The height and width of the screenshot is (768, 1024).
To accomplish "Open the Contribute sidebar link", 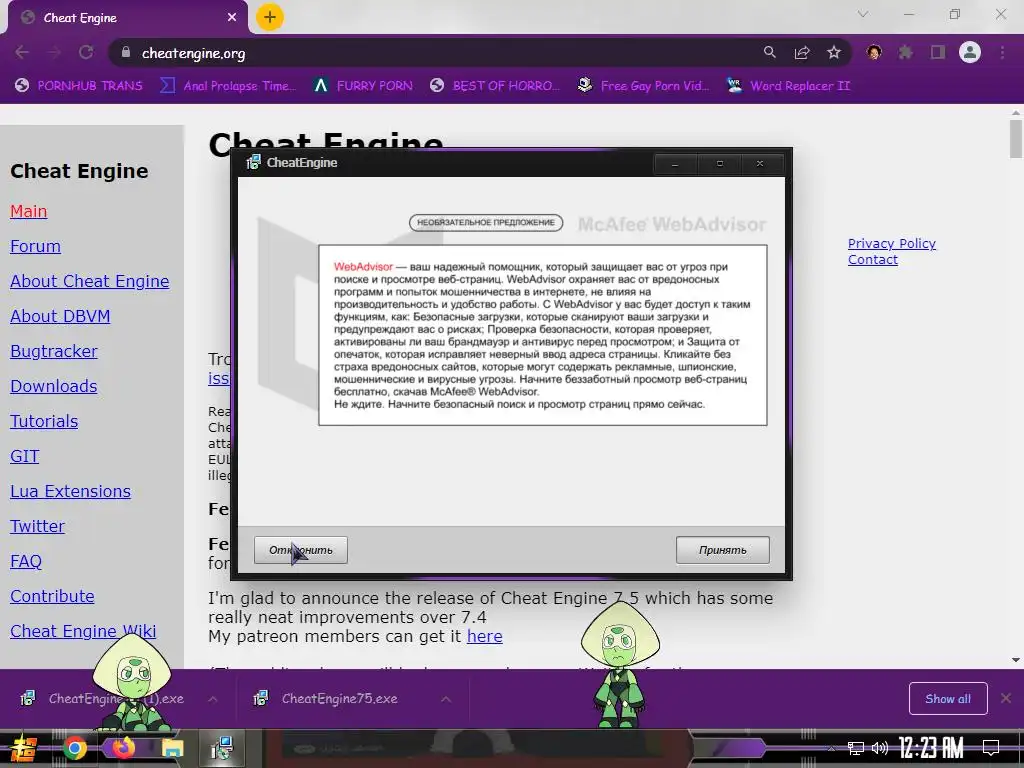I will click(x=52, y=596).
